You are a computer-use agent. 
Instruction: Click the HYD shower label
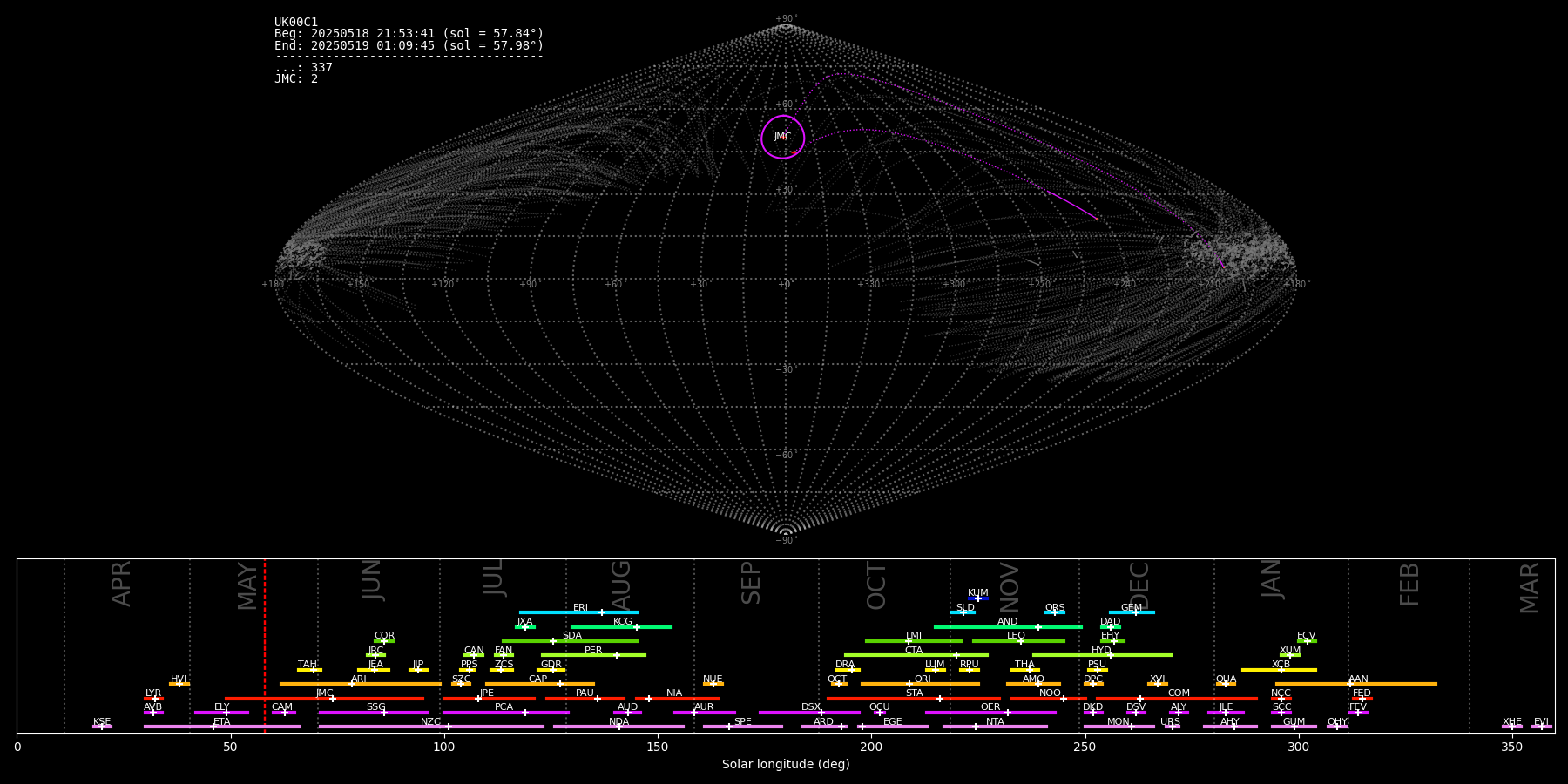pyautogui.click(x=1102, y=651)
